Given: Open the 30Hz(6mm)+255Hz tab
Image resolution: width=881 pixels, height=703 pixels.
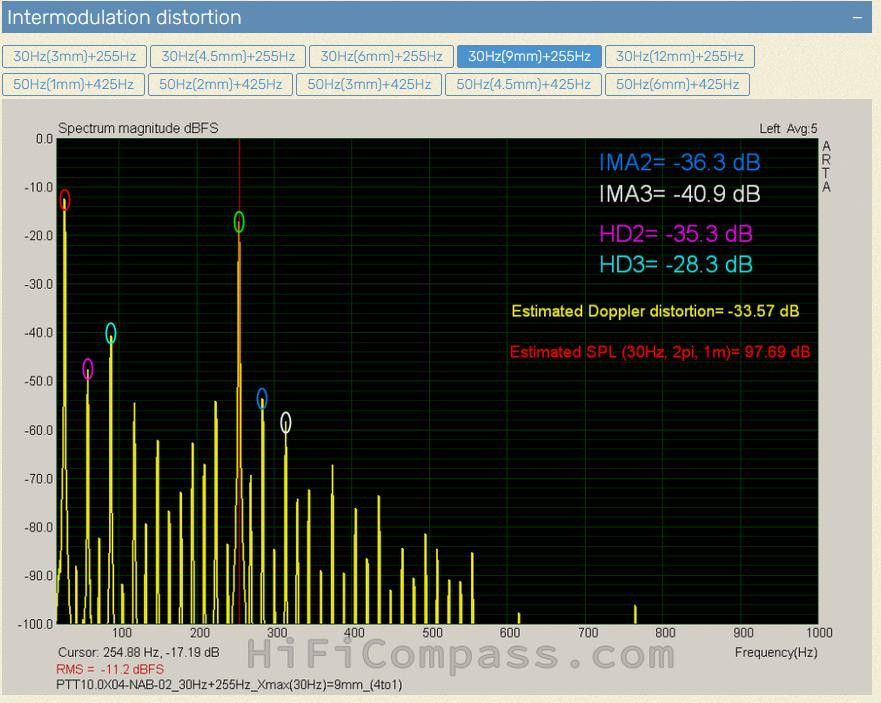Looking at the screenshot, I should click(381, 57).
